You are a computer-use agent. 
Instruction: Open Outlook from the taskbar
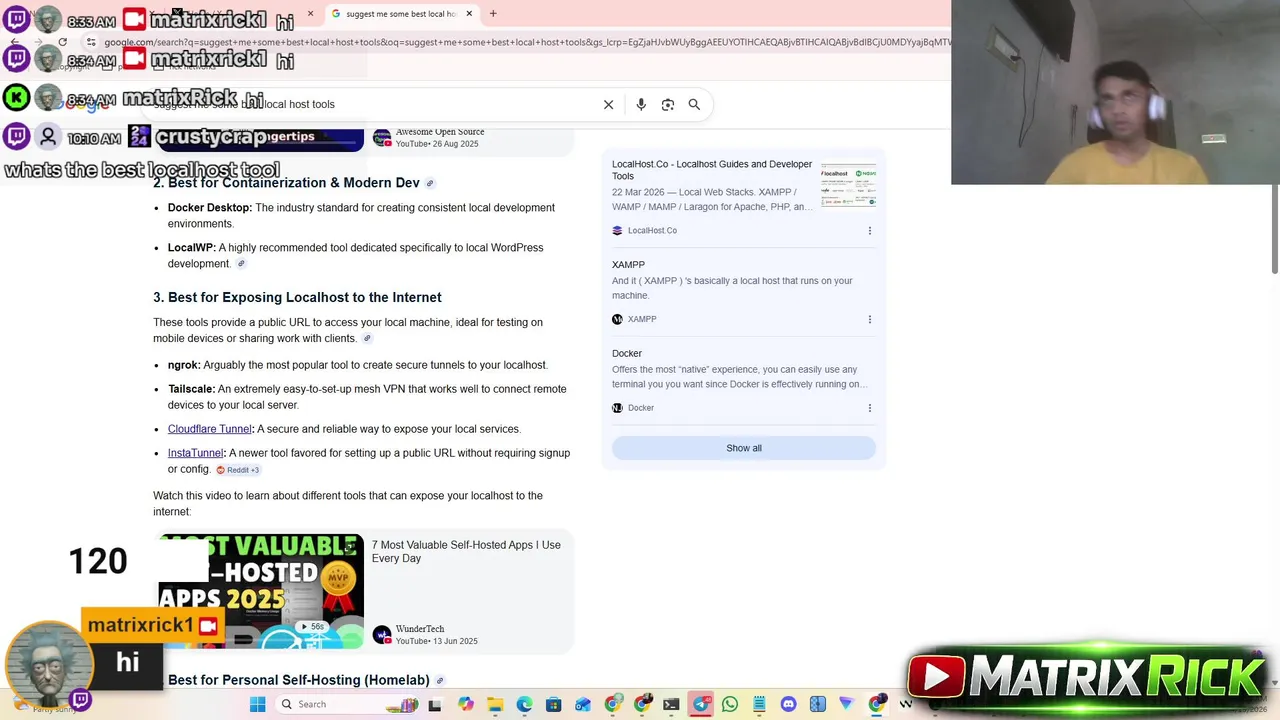583,704
